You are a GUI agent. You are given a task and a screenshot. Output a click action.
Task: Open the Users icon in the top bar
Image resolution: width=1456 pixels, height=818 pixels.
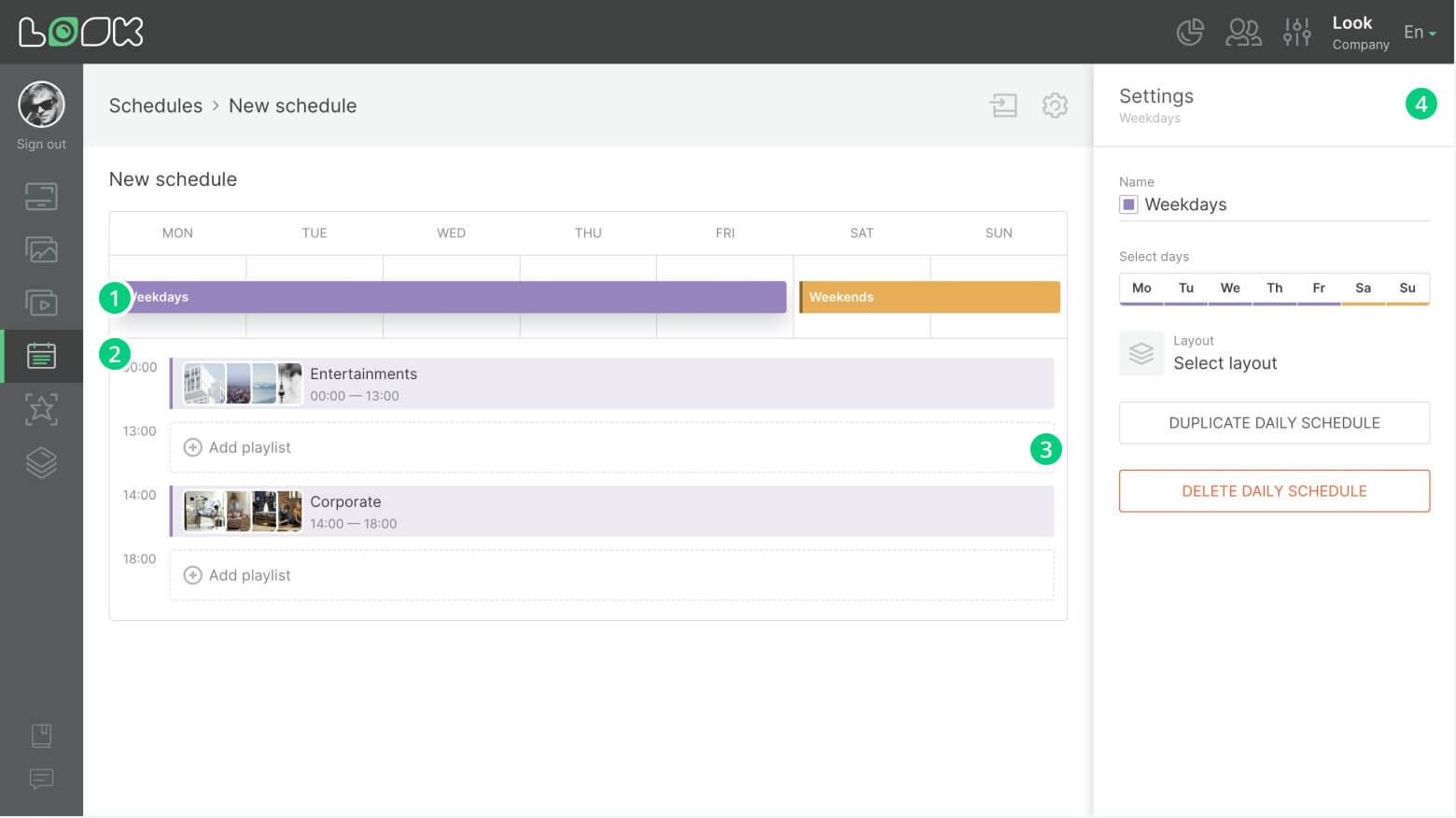pyautogui.click(x=1243, y=31)
